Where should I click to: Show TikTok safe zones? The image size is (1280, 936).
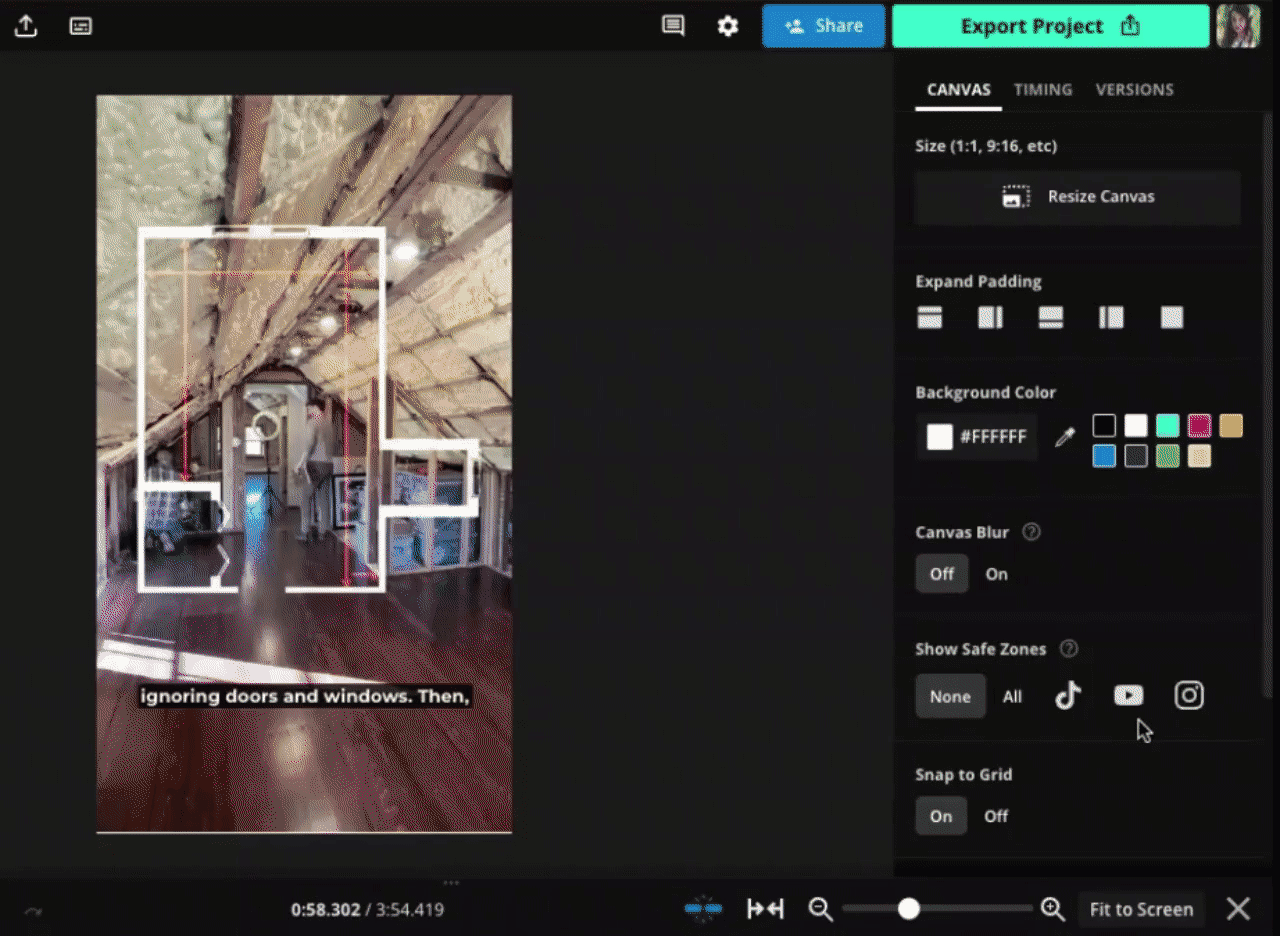pyautogui.click(x=1068, y=696)
